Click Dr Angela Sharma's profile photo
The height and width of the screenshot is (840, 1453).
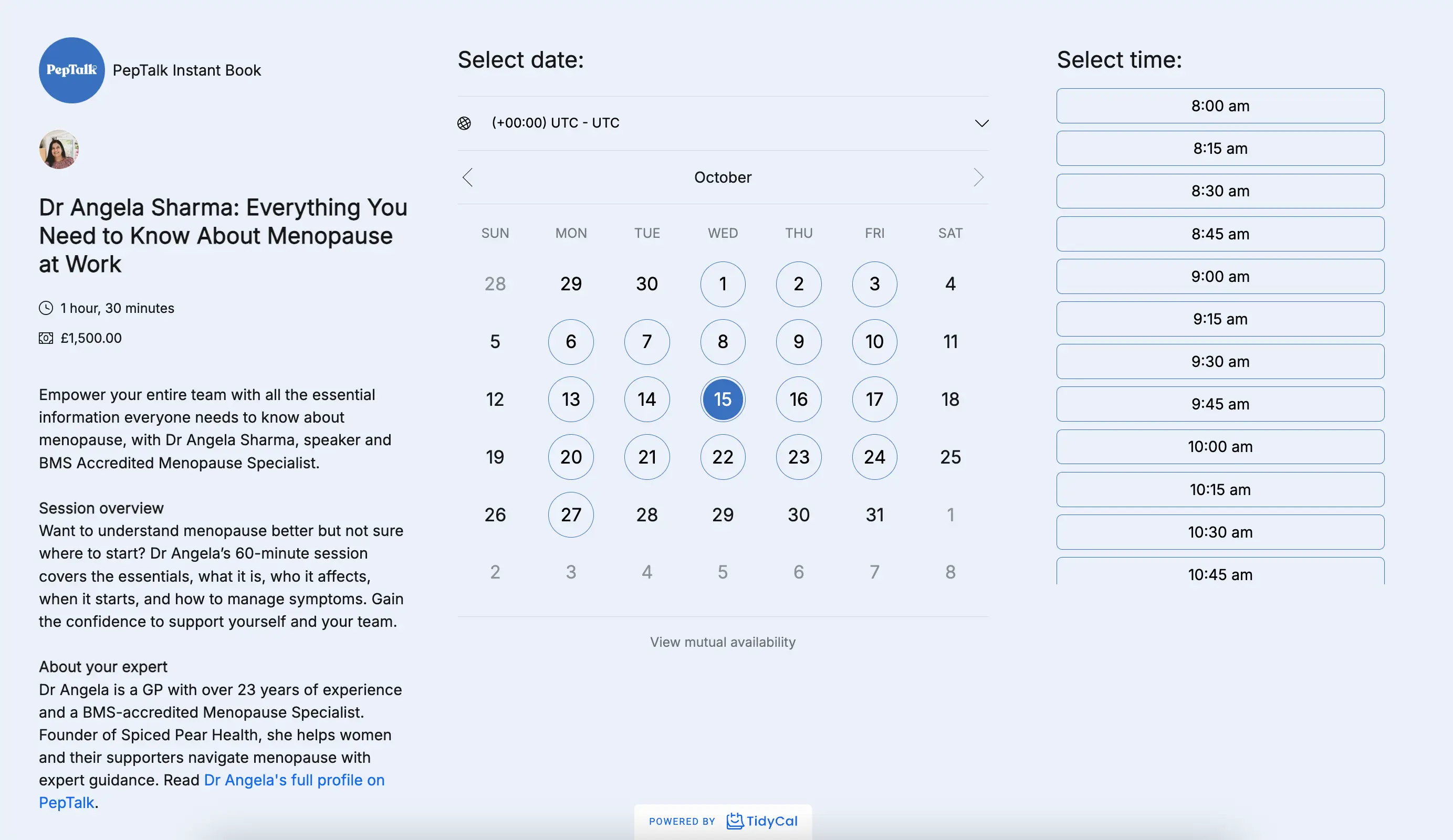(59, 149)
